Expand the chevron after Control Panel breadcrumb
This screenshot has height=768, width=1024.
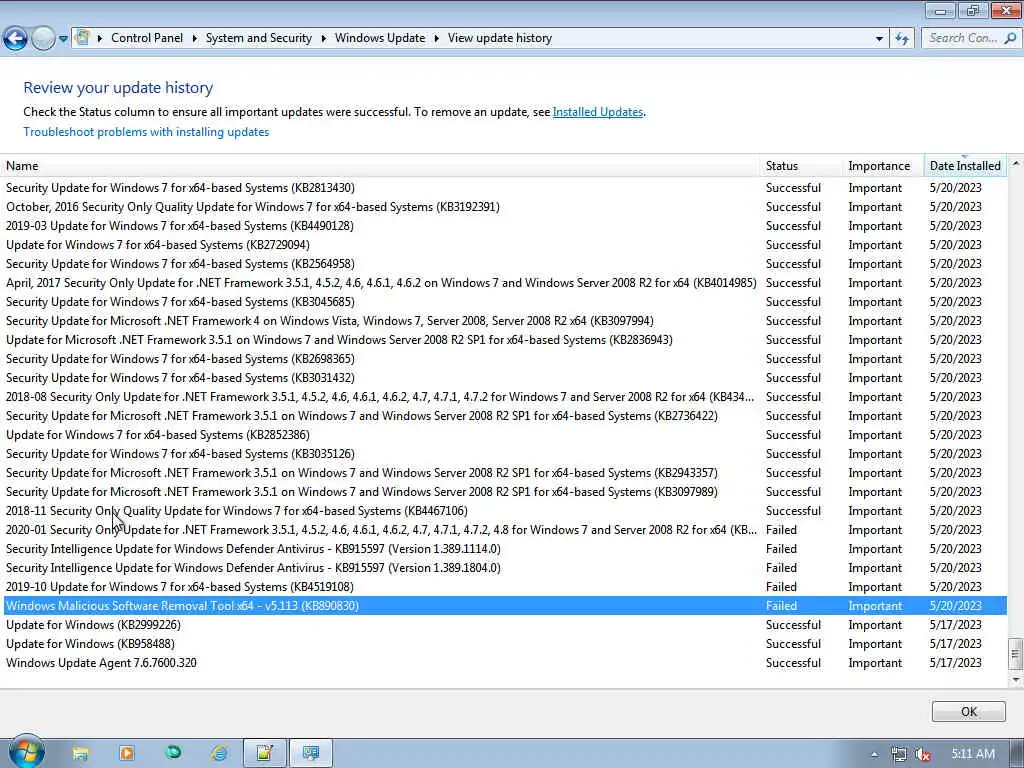tap(194, 38)
